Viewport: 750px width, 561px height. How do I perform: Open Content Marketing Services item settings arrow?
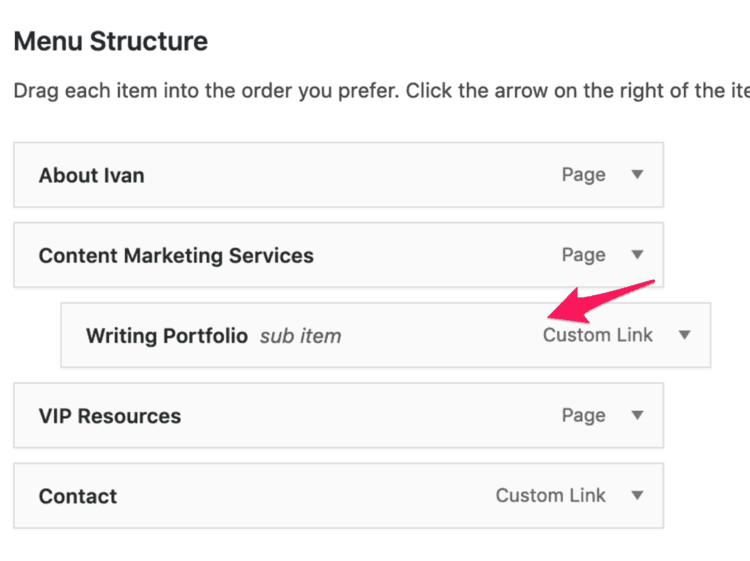[x=637, y=255]
